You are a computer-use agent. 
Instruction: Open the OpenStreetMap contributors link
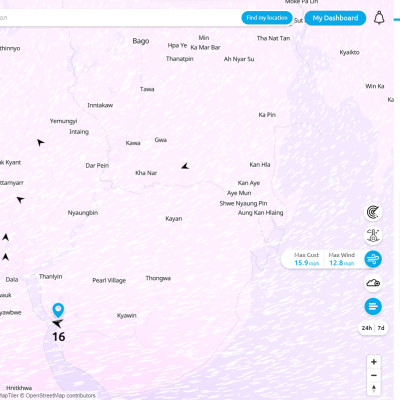coord(60,396)
